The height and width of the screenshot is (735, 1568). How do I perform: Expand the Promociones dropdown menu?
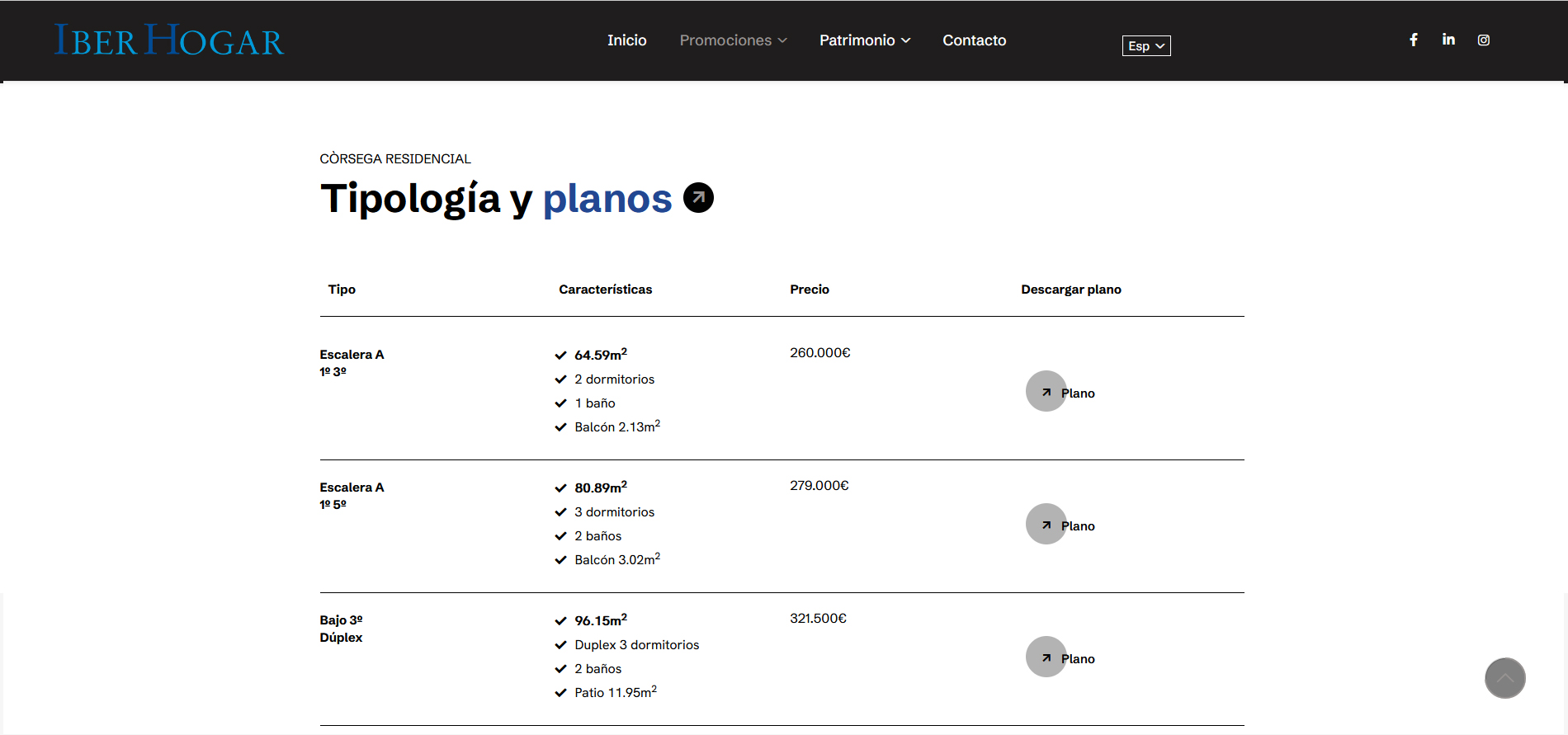(x=733, y=40)
